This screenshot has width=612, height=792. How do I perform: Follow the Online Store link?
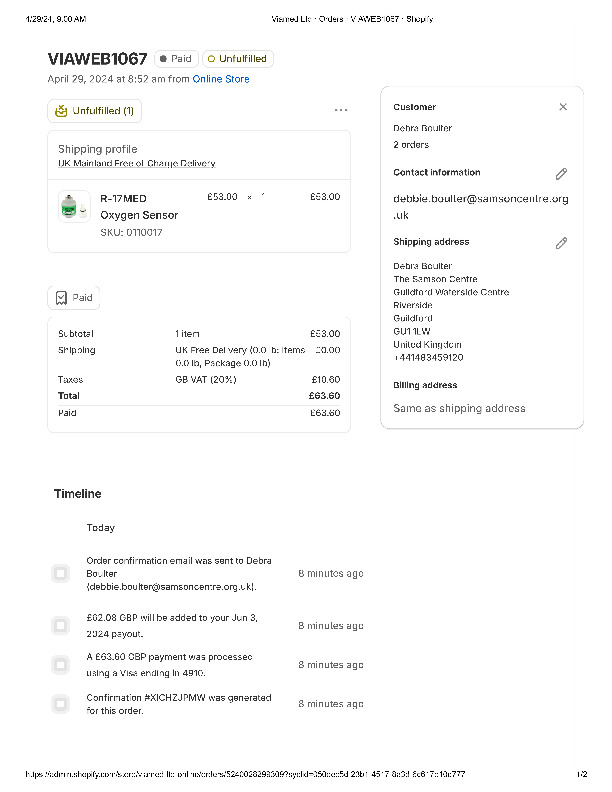pyautogui.click(x=221, y=79)
